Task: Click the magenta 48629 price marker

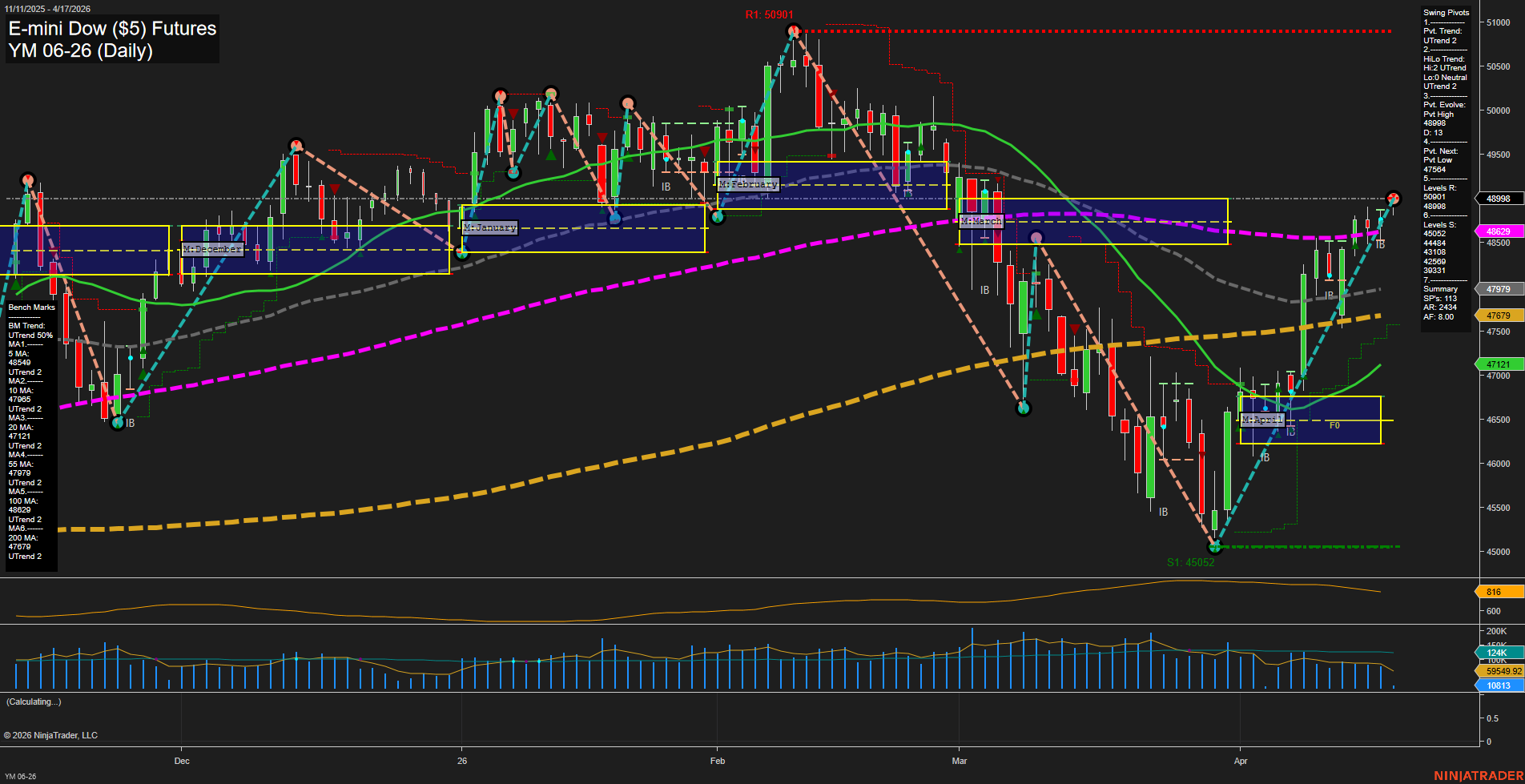Action: (1498, 231)
